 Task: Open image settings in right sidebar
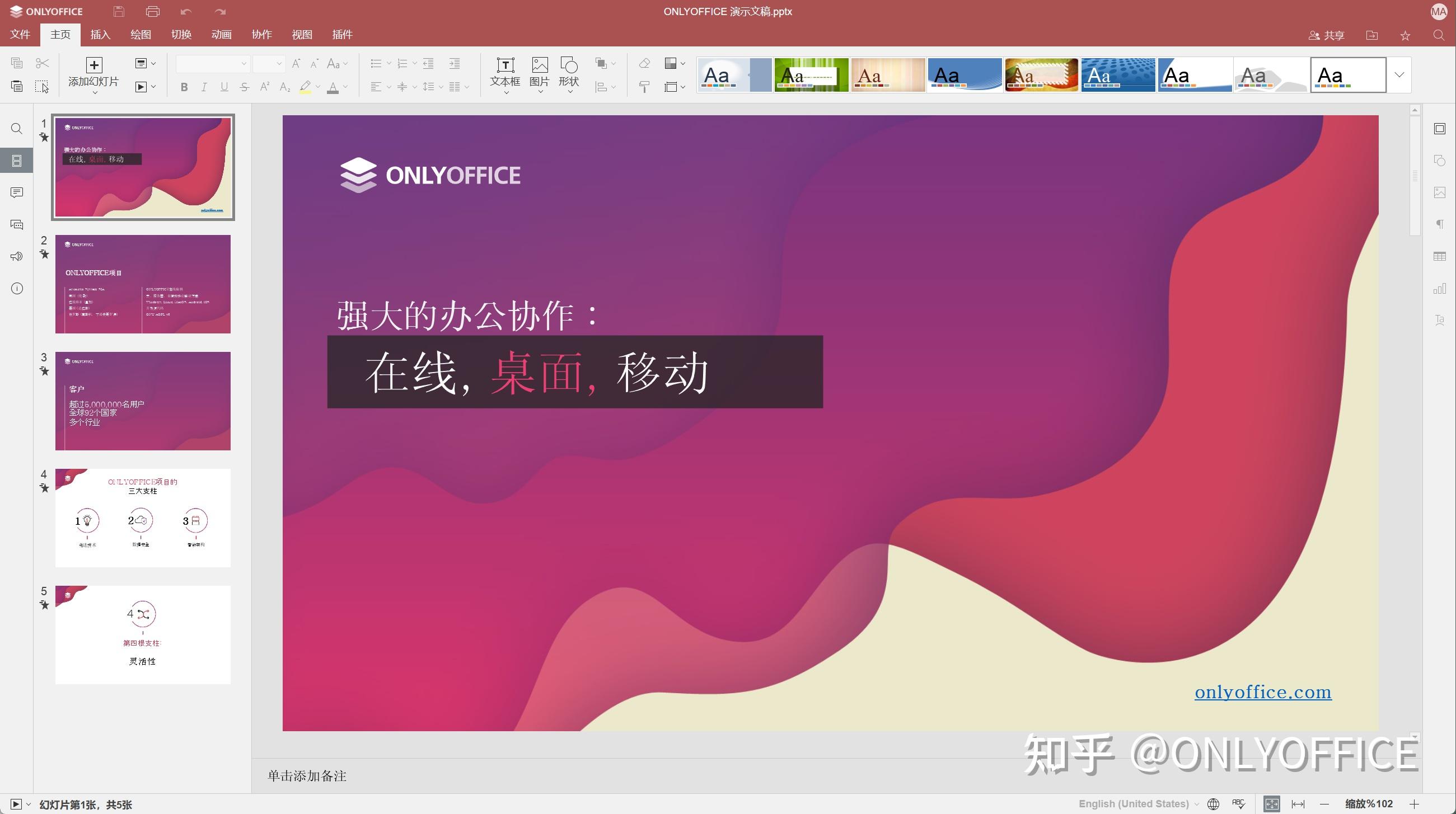[x=1440, y=192]
